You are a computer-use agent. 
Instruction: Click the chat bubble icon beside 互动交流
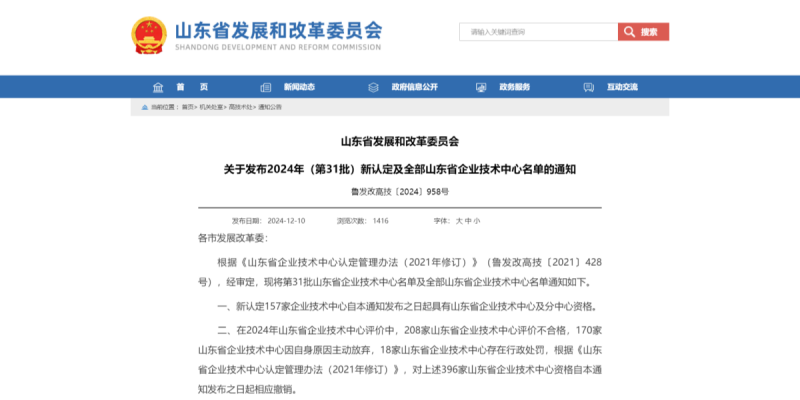(x=589, y=88)
